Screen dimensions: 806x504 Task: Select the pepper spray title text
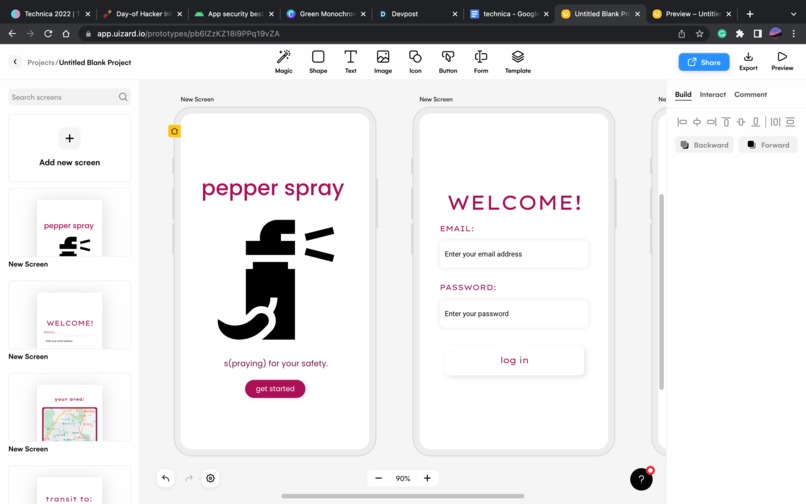coord(273,189)
